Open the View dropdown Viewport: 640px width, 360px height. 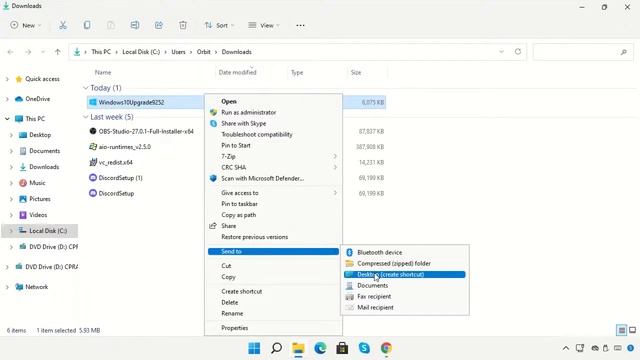pyautogui.click(x=264, y=25)
